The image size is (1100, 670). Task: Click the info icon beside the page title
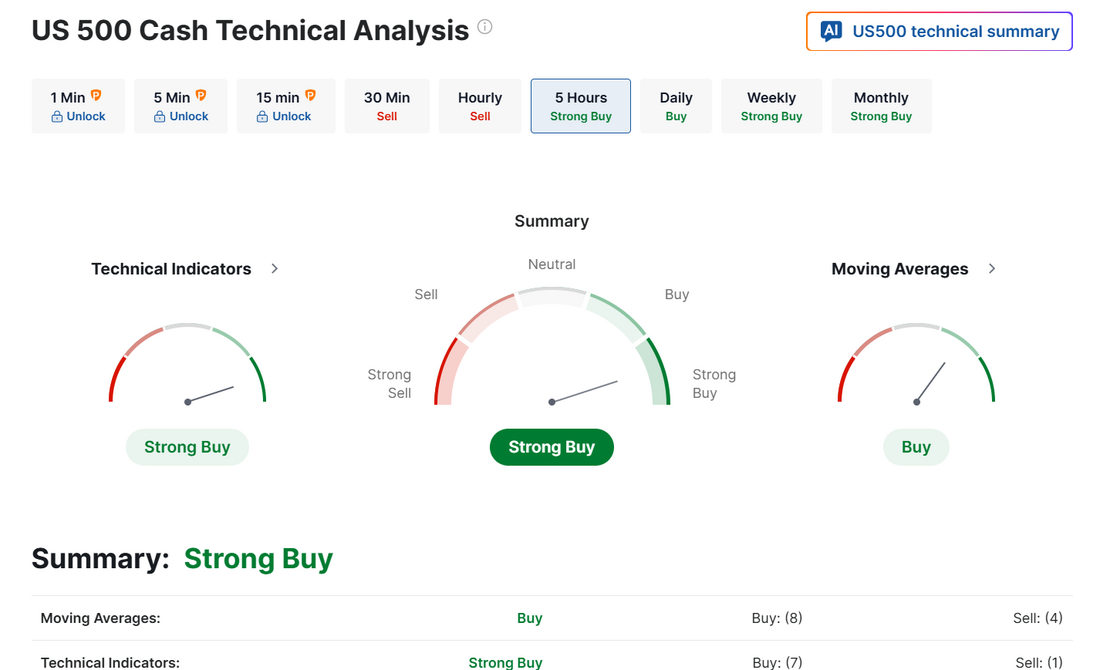pyautogui.click(x=485, y=27)
